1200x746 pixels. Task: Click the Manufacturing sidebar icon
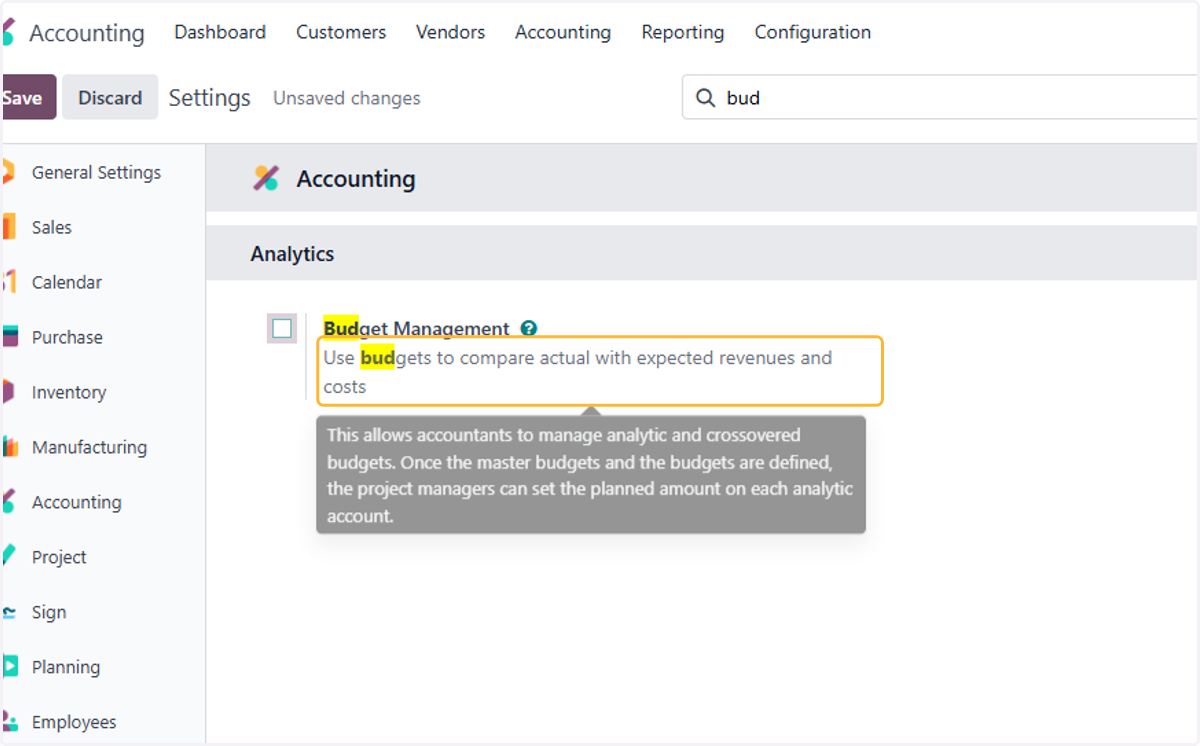coord(10,447)
